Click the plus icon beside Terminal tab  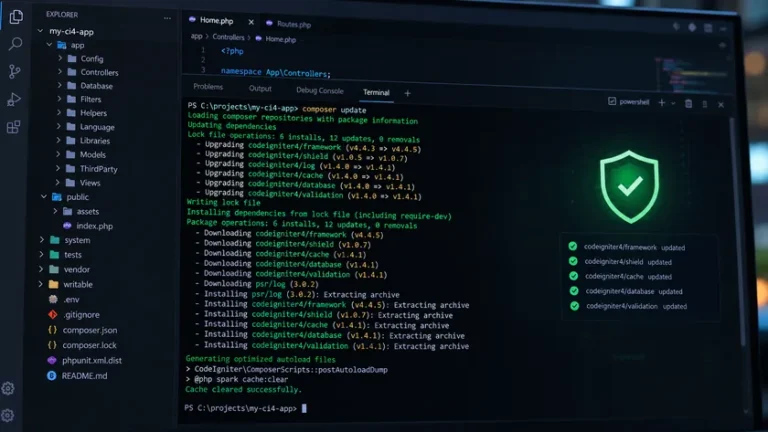coord(407,93)
